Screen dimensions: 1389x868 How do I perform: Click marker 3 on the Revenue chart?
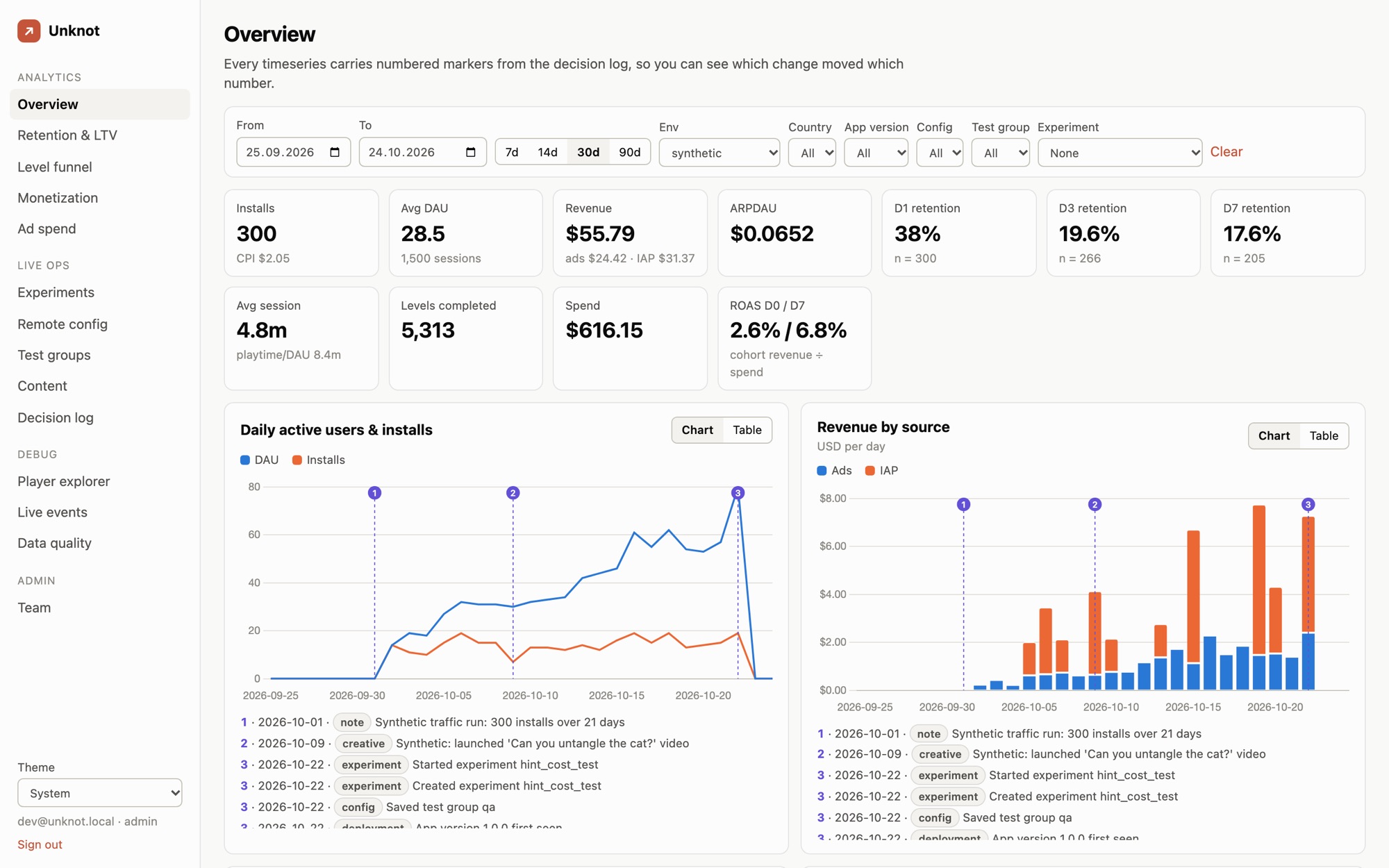click(1308, 504)
